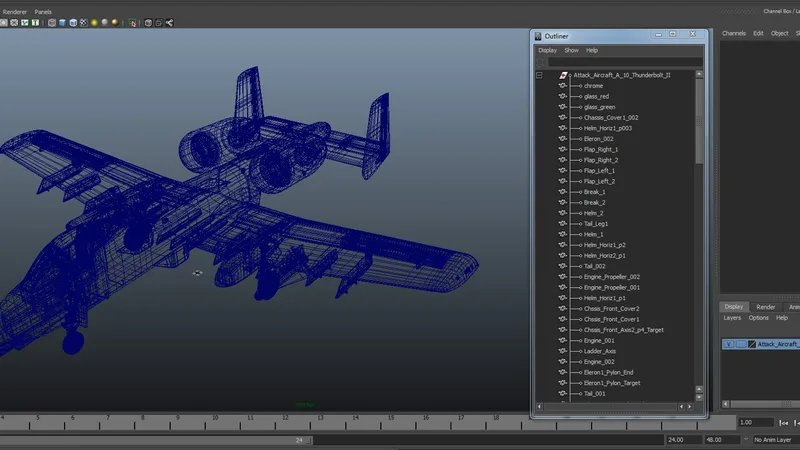The height and width of the screenshot is (450, 800).
Task: Click the wireframe on shaded cube icon
Action: pyautogui.click(x=73, y=22)
